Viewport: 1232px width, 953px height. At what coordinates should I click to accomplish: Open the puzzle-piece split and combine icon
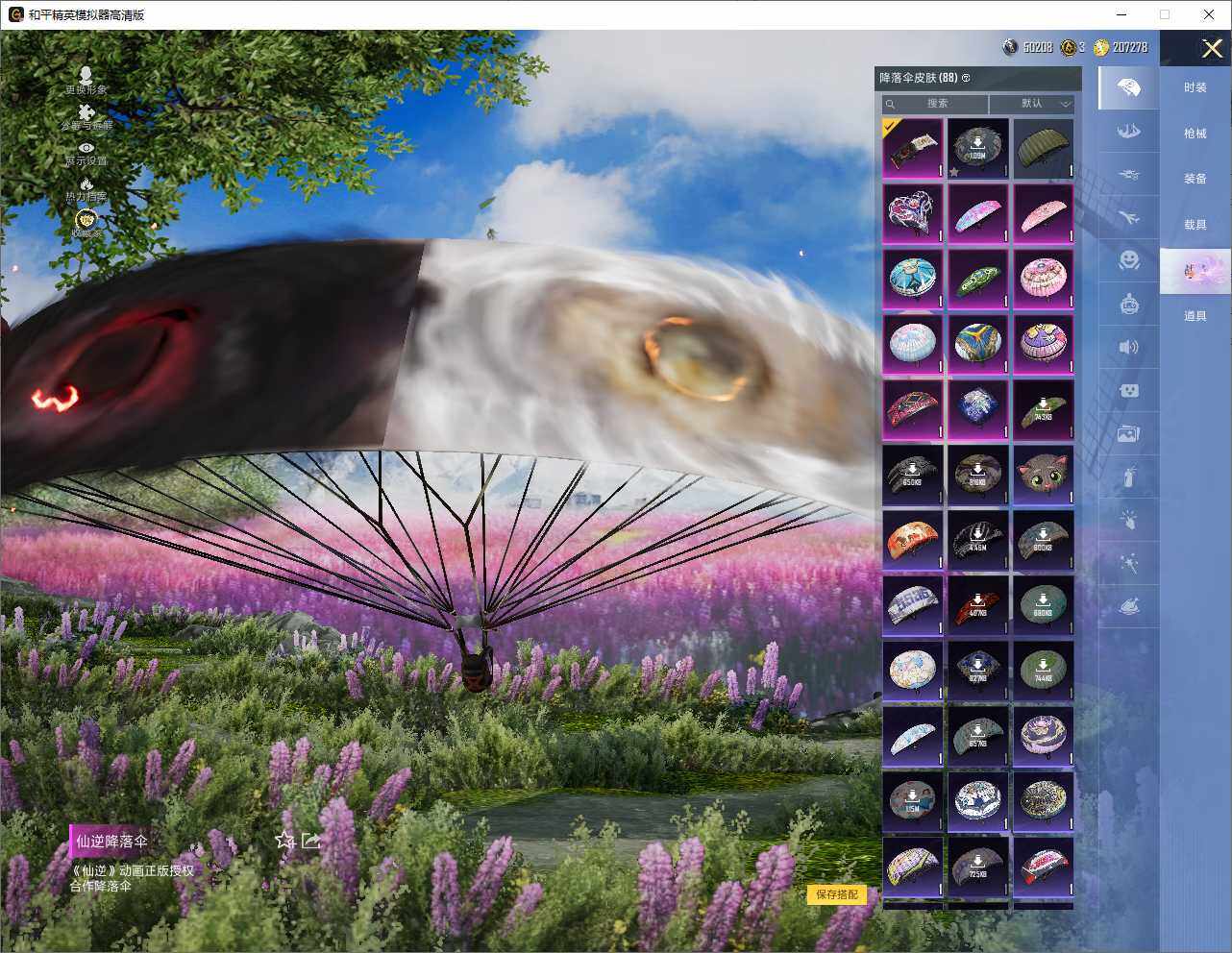click(x=86, y=116)
